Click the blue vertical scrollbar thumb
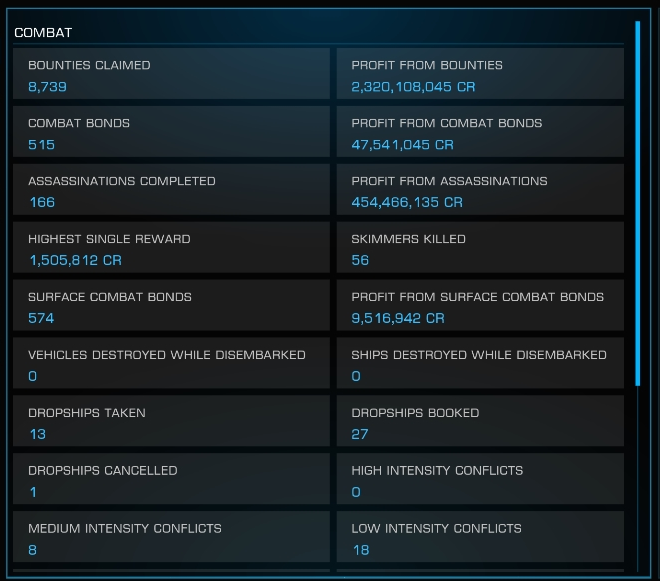This screenshot has width=660, height=581. 638,203
